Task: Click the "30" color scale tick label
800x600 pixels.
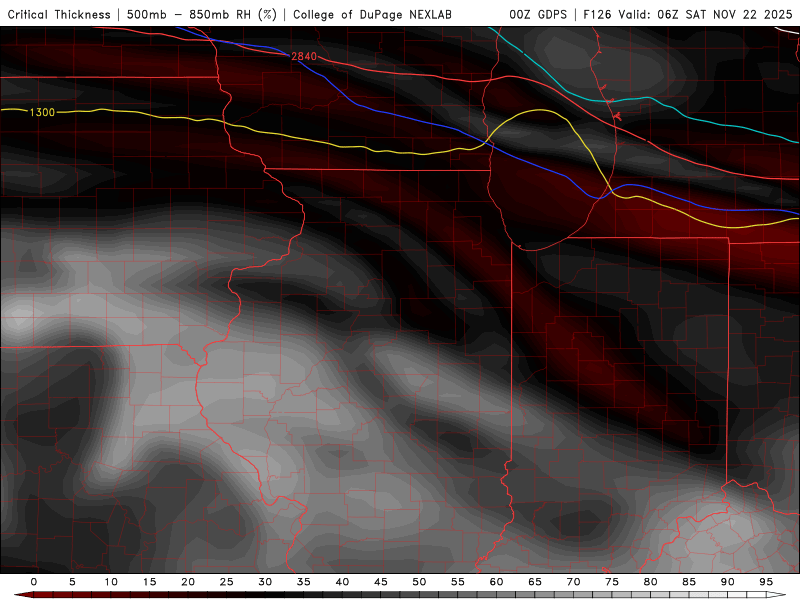Action: pos(265,582)
